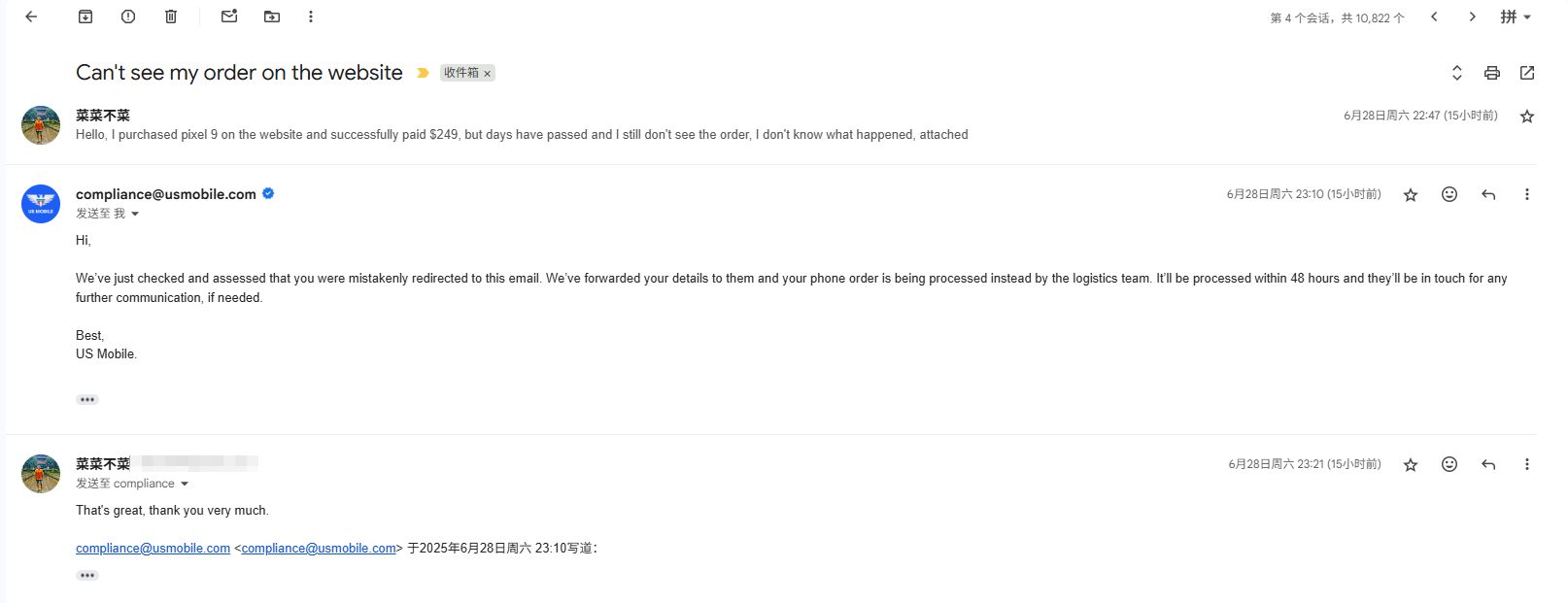Toggle the yellow importance marker beside subject
Image resolution: width=1568 pixels, height=603 pixels.
pyautogui.click(x=423, y=73)
